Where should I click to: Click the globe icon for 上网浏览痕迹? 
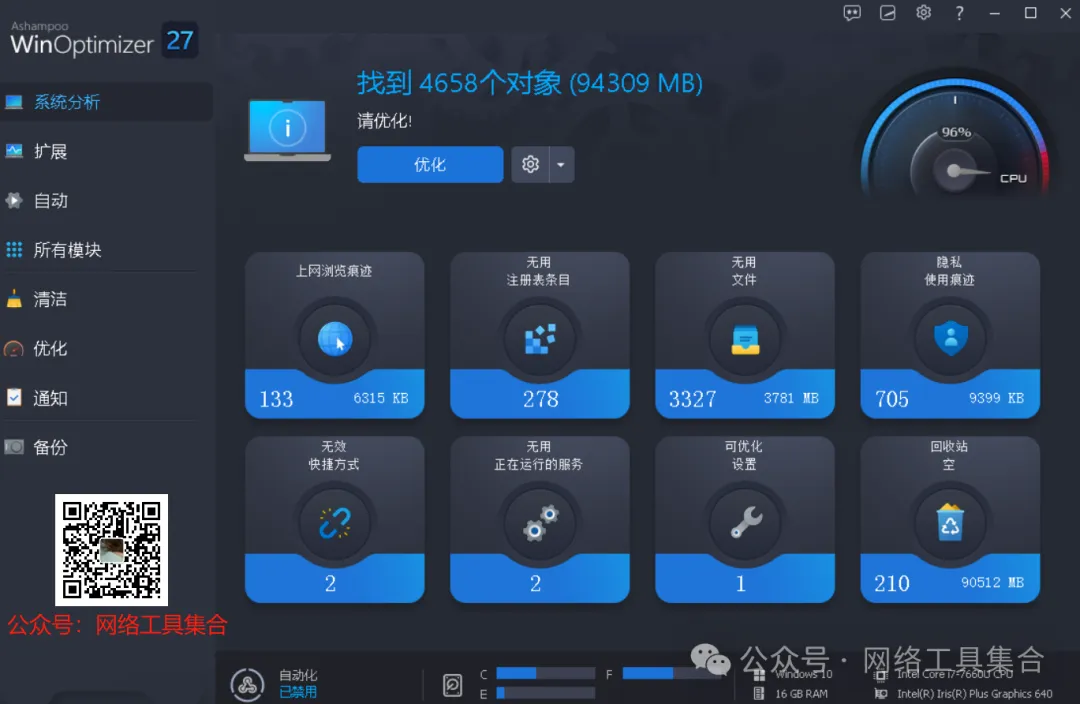(x=335, y=339)
